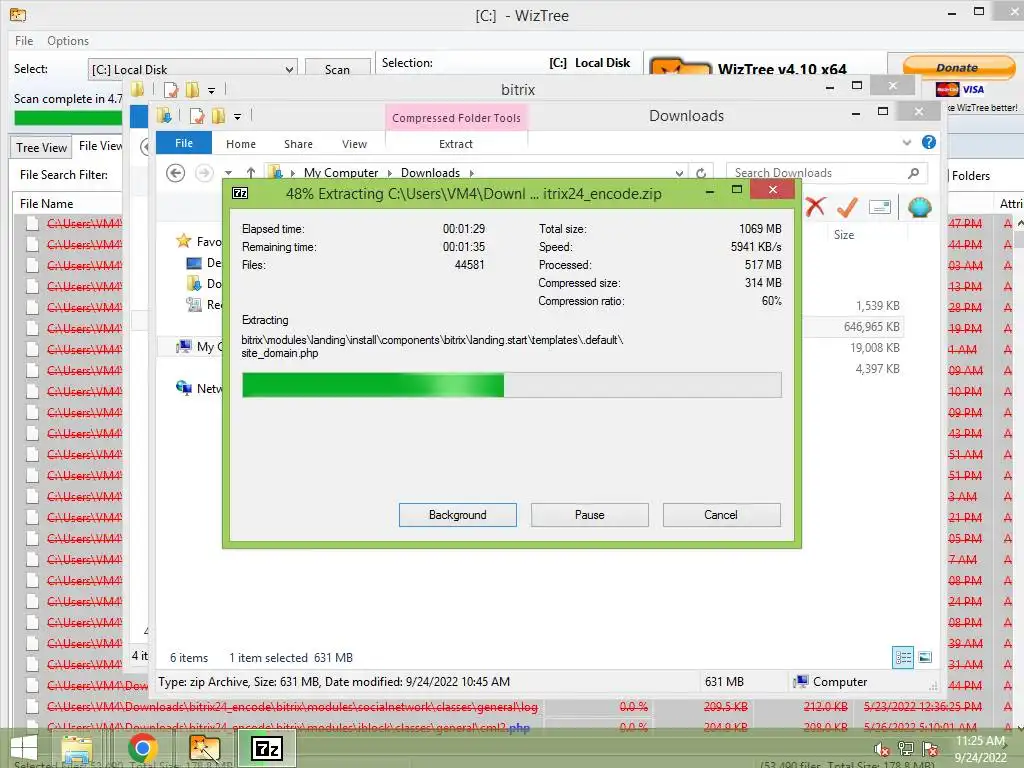1024x768 pixels.
Task: Send extraction to Background
Action: point(458,515)
